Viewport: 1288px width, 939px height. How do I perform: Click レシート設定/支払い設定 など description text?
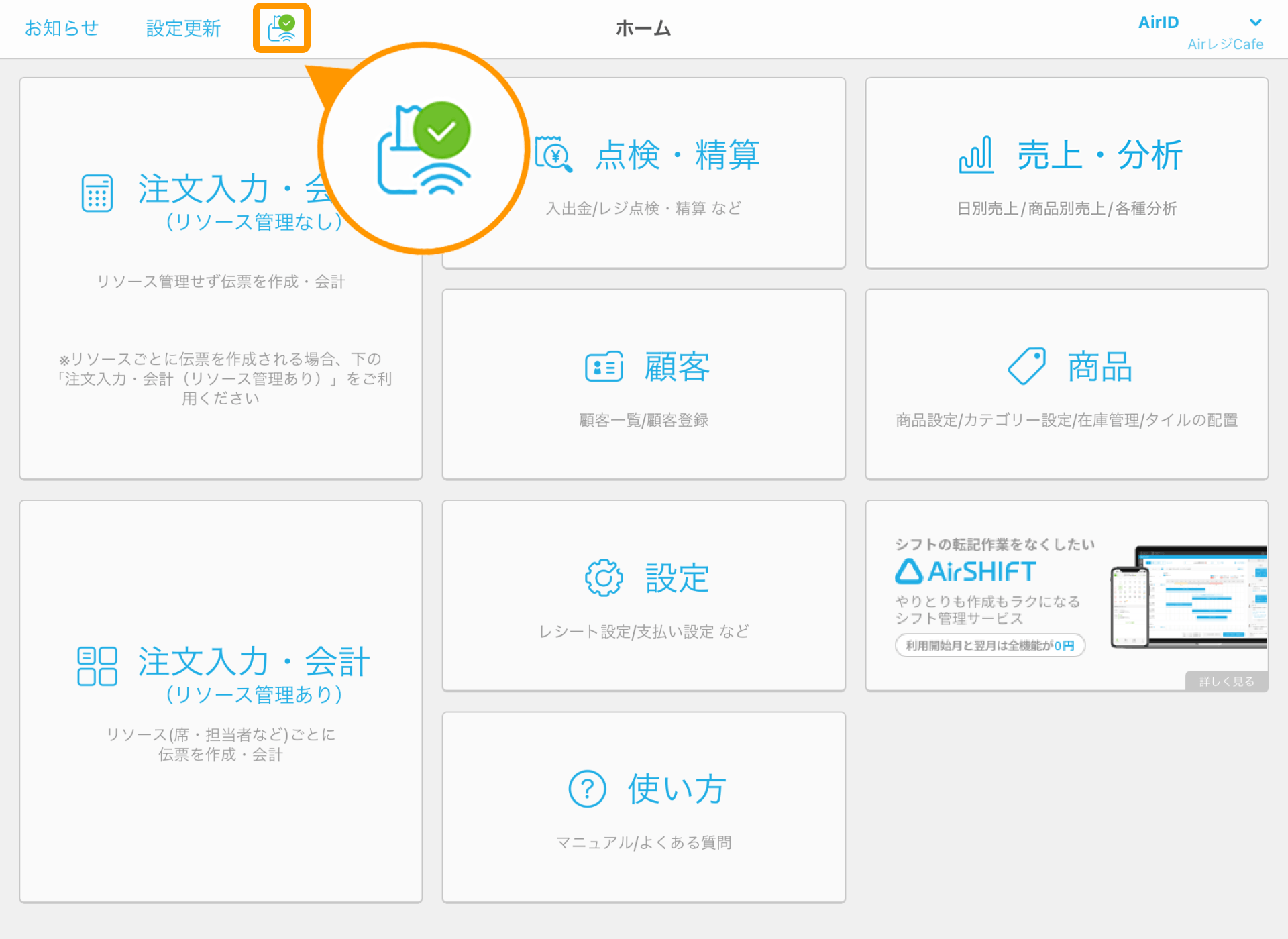click(643, 631)
